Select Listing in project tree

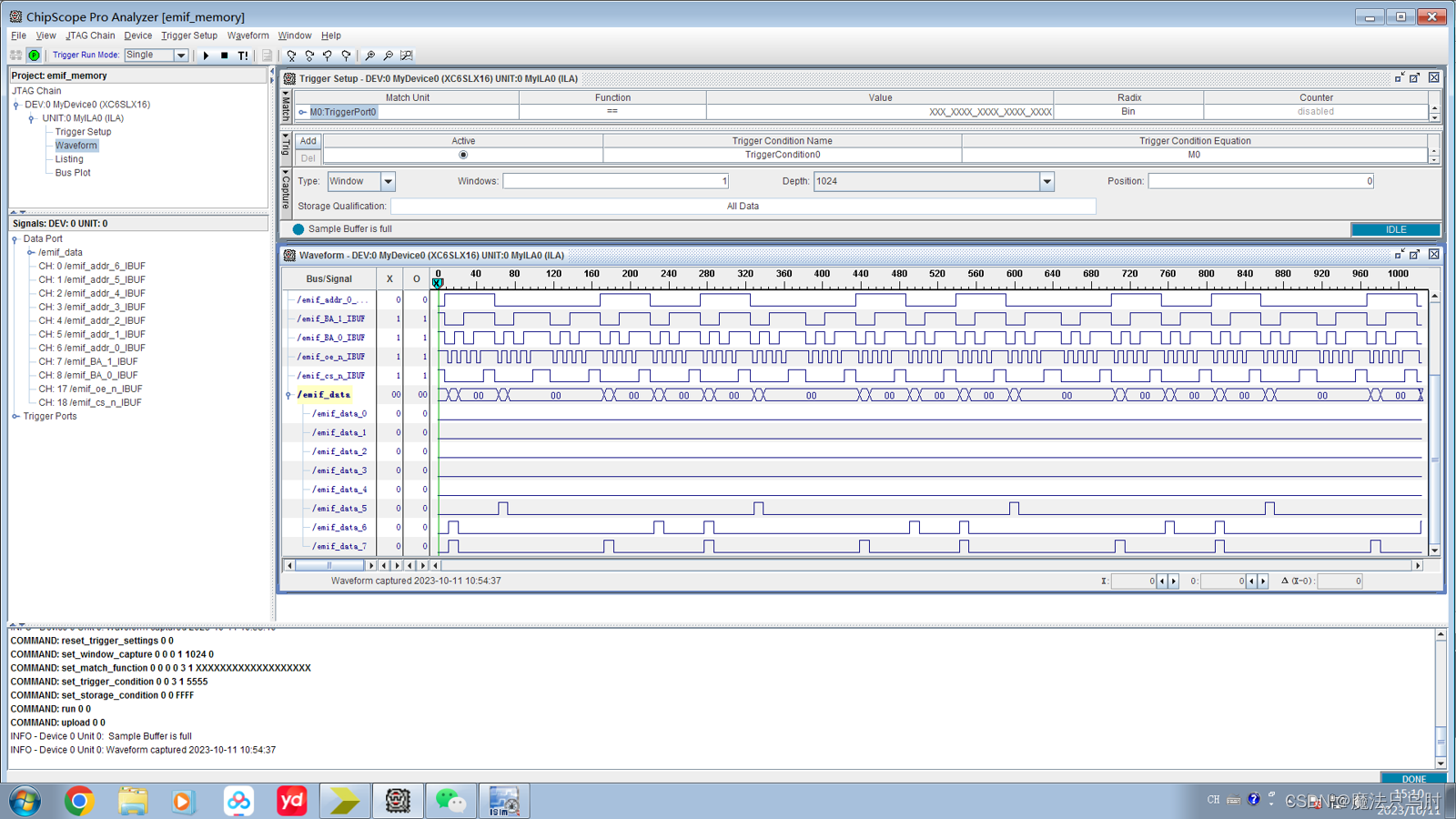69,159
